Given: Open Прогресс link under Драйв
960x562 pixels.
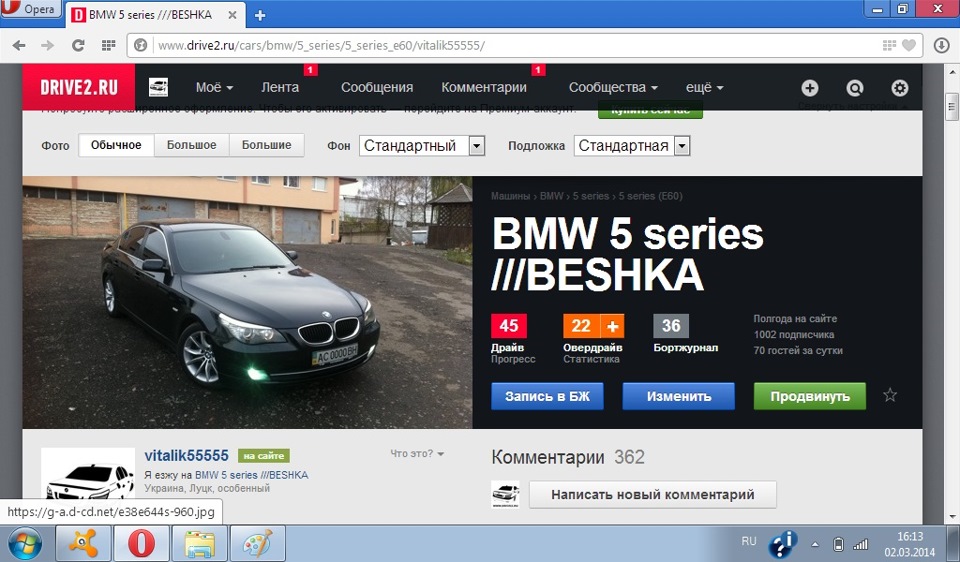Looking at the screenshot, I should (513, 359).
